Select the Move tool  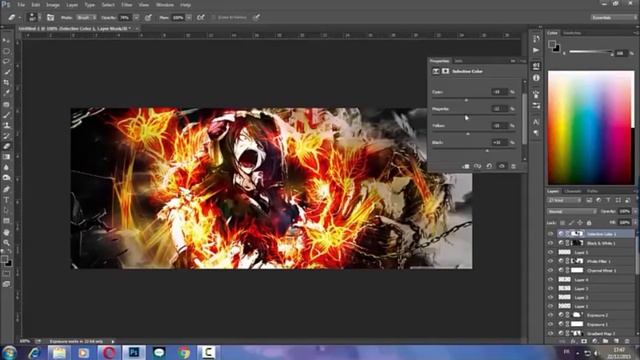coord(6,40)
